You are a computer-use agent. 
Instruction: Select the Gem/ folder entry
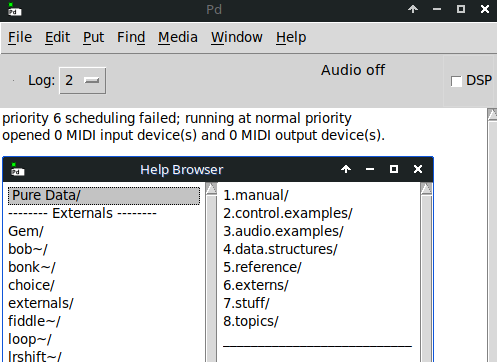tap(26, 231)
